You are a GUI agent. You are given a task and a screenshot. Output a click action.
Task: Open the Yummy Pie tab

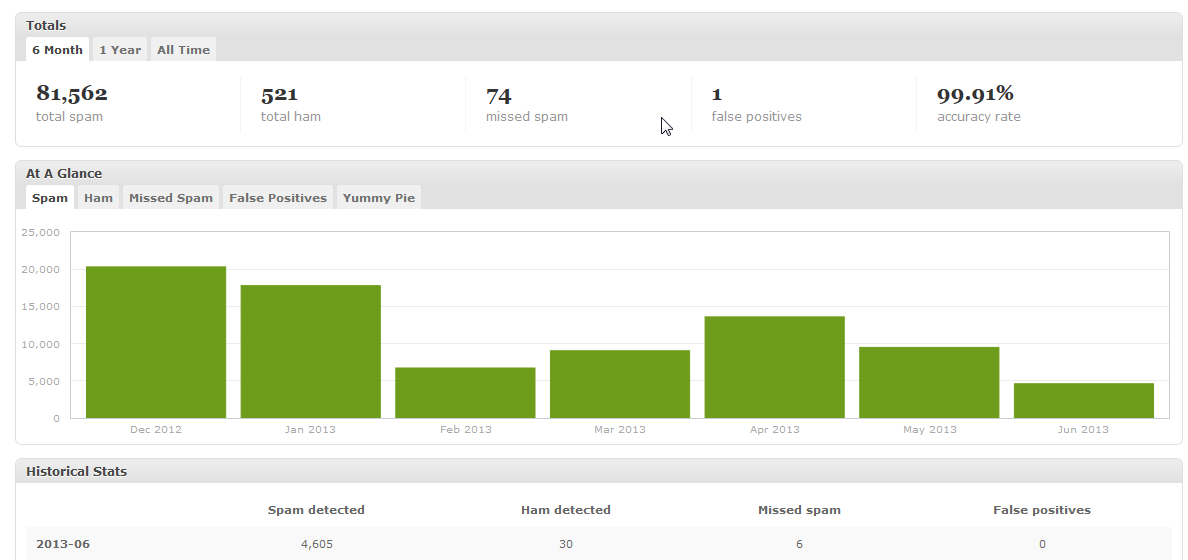coord(379,198)
